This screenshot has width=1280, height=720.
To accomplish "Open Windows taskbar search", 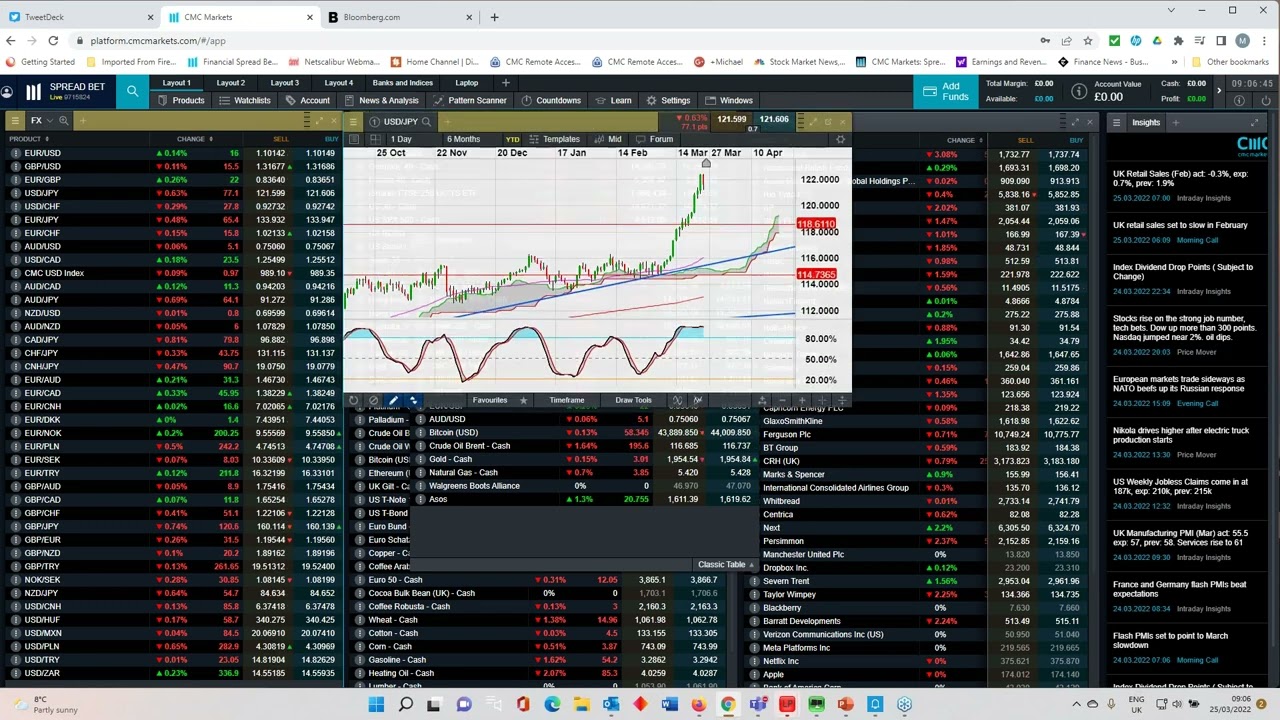I will (405, 704).
